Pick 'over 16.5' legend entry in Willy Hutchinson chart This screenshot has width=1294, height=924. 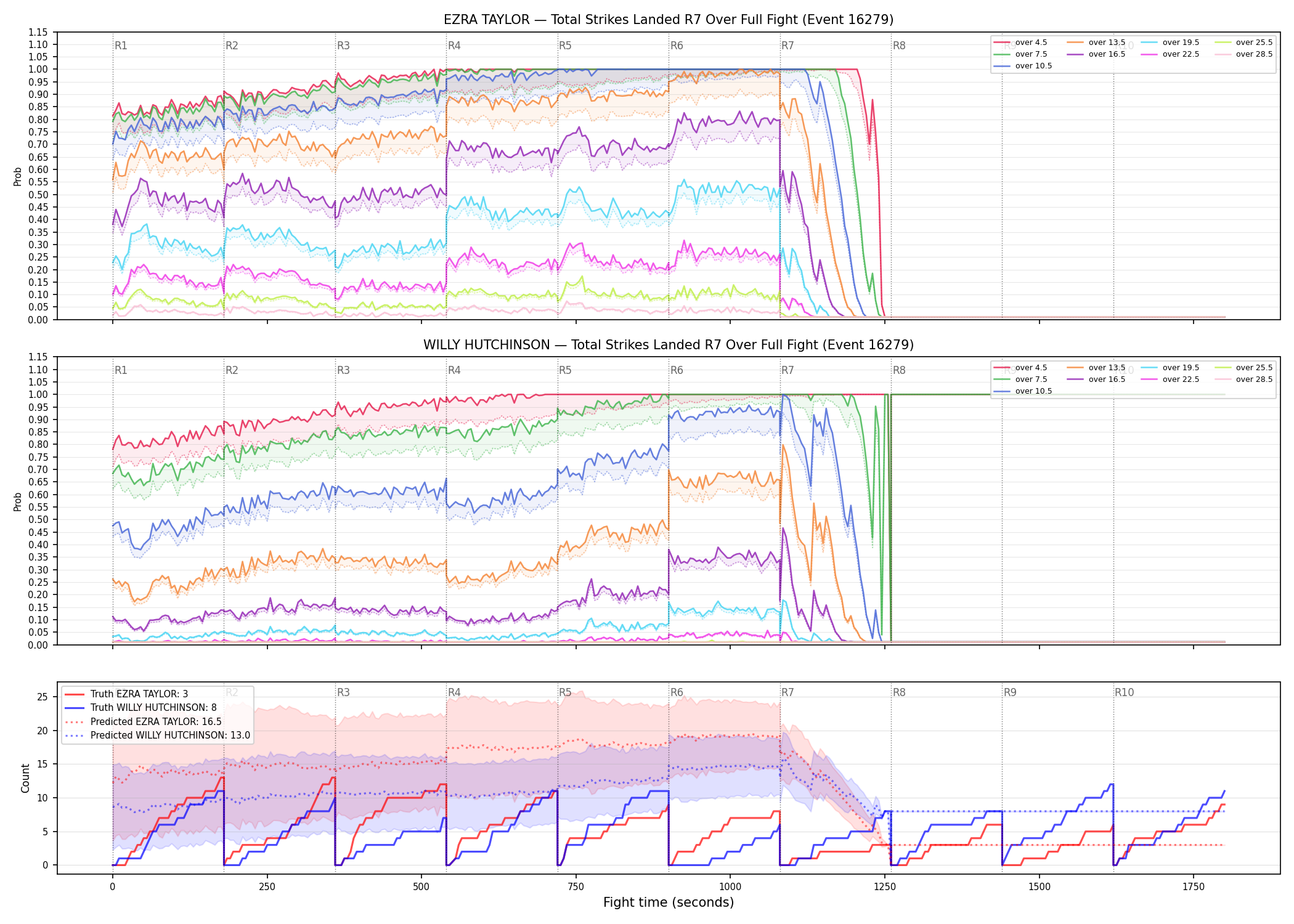coord(1096,379)
